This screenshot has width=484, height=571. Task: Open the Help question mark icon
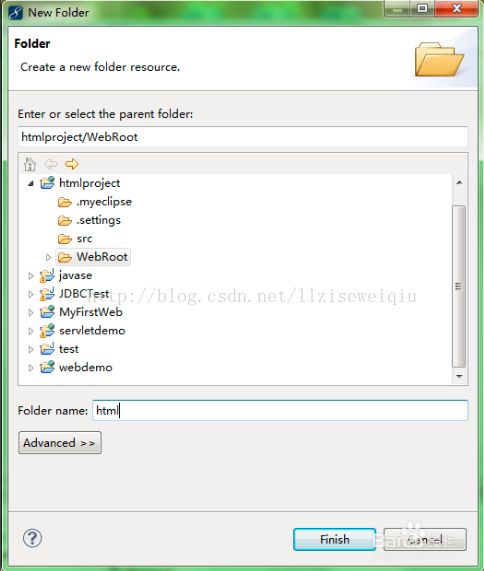coord(32,538)
